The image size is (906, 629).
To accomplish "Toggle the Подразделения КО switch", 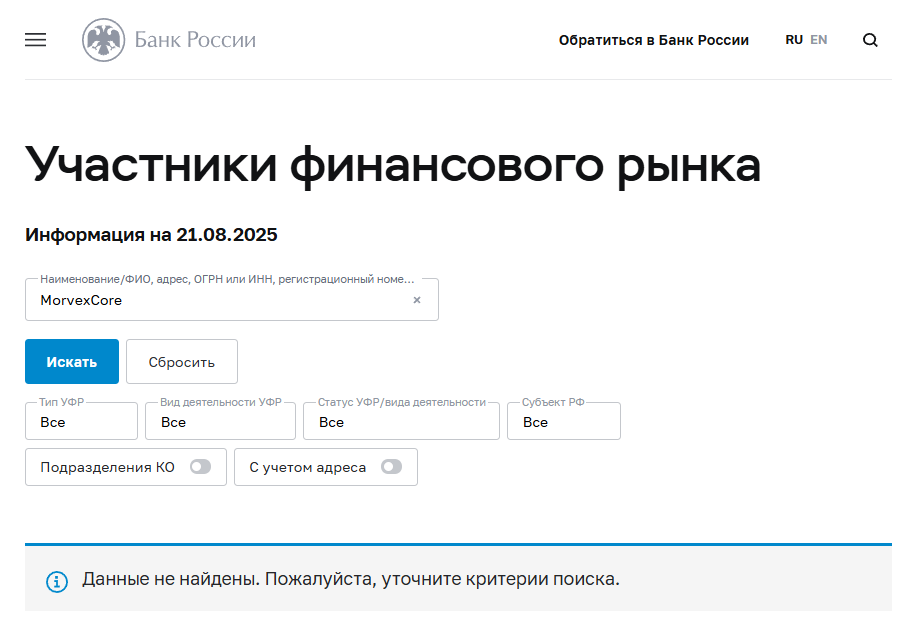I will click(200, 467).
